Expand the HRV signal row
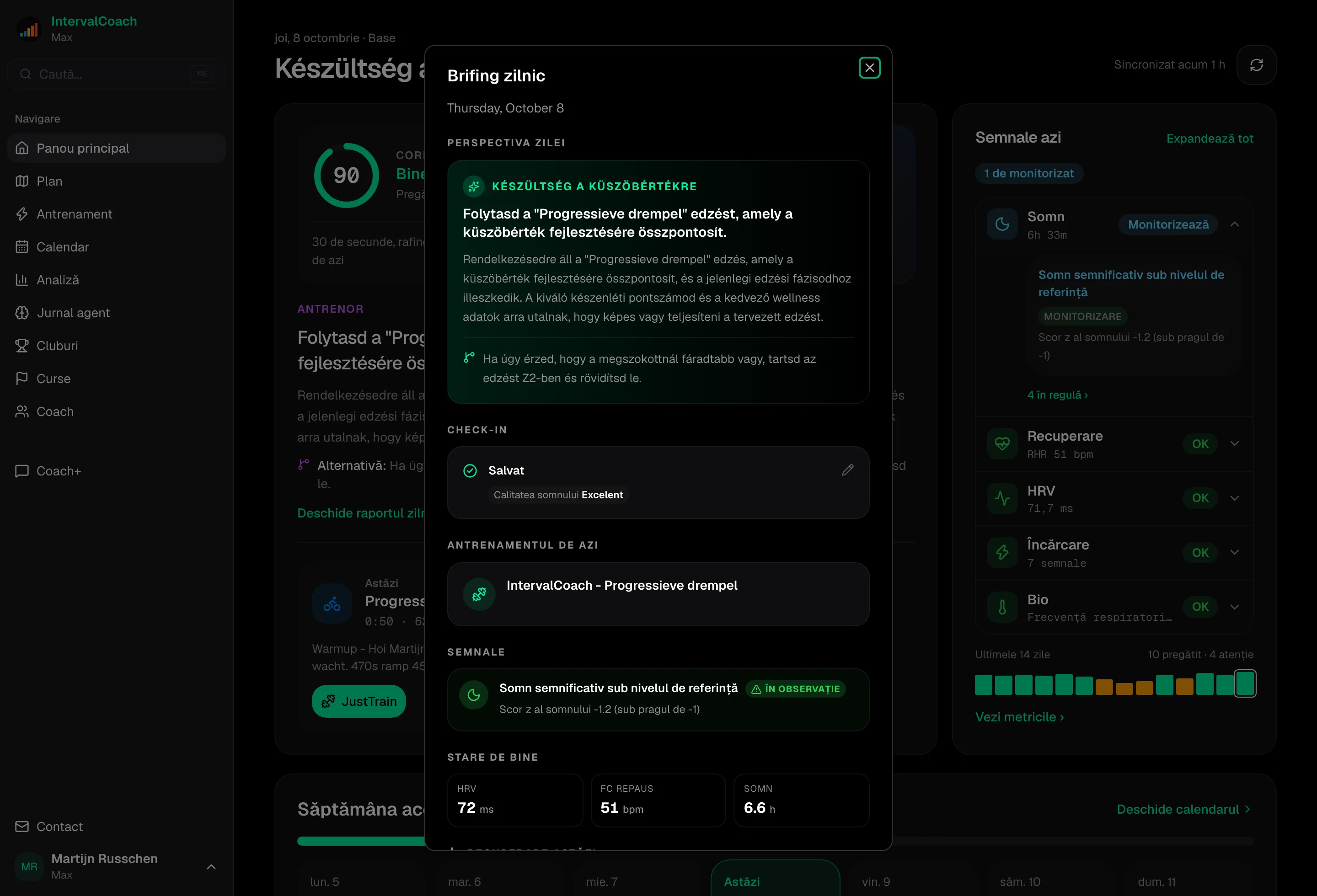 (1234, 498)
